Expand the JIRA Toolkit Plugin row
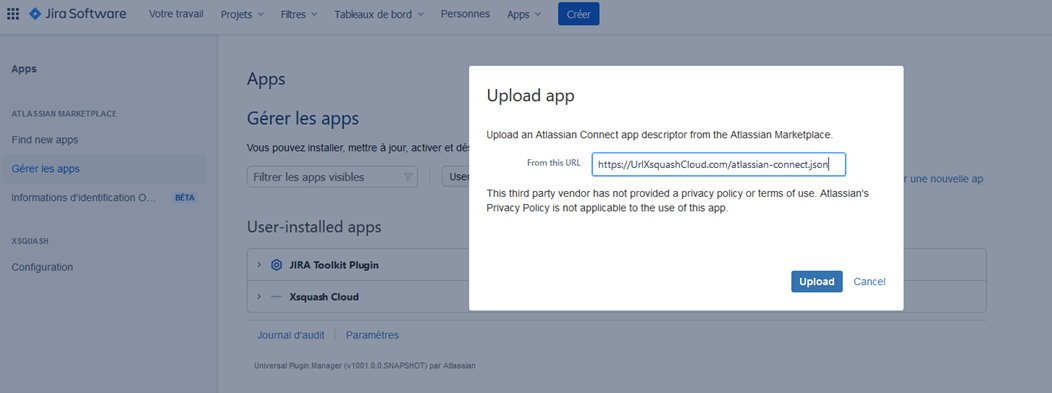 coord(259,265)
